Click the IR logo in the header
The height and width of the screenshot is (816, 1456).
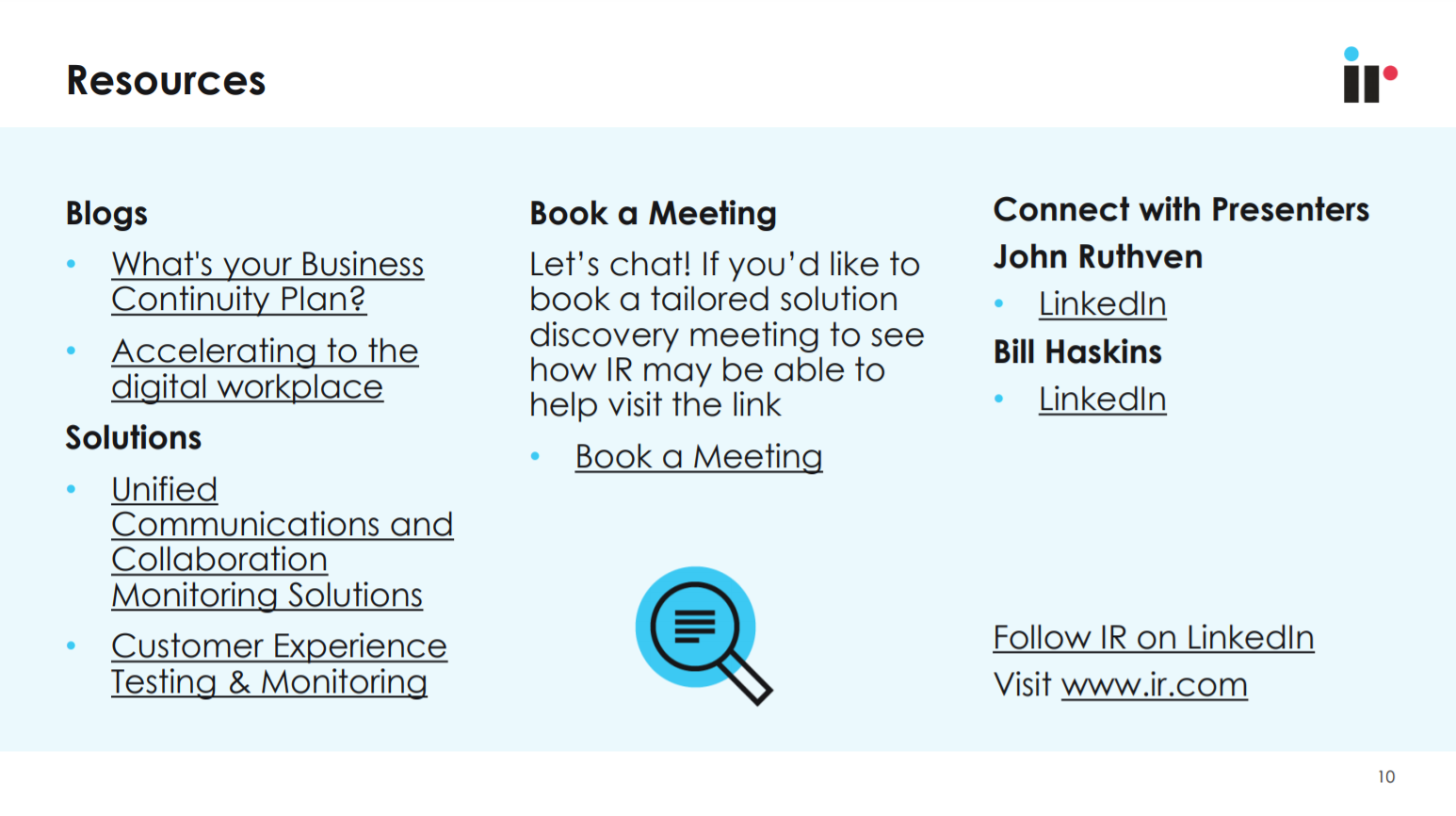pyautogui.click(x=1368, y=75)
